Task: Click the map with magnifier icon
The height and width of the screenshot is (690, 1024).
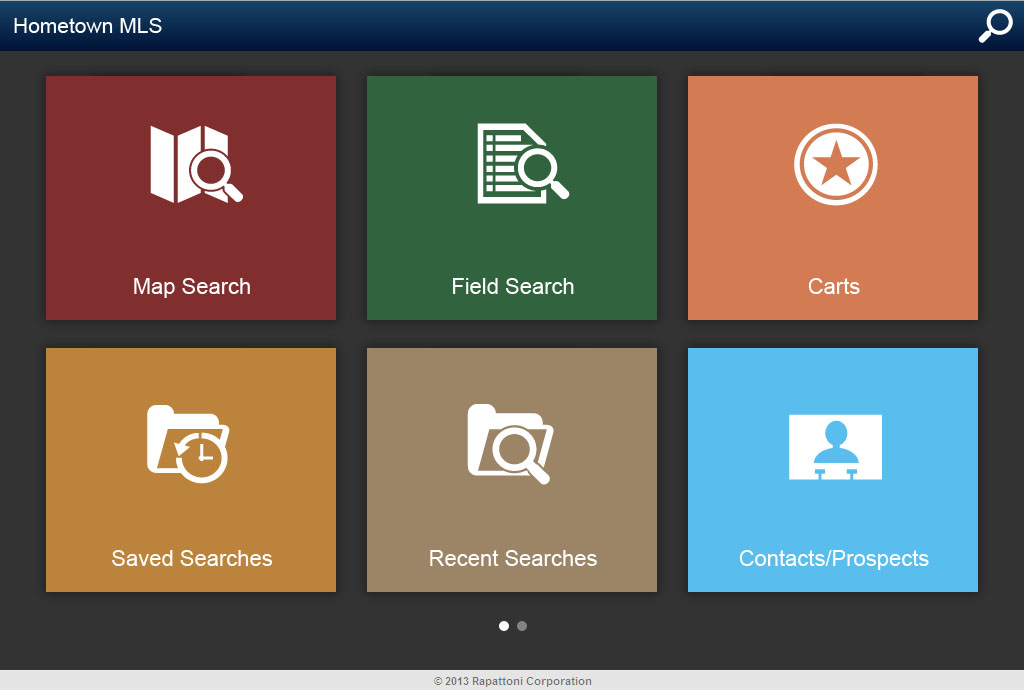Action: point(196,164)
